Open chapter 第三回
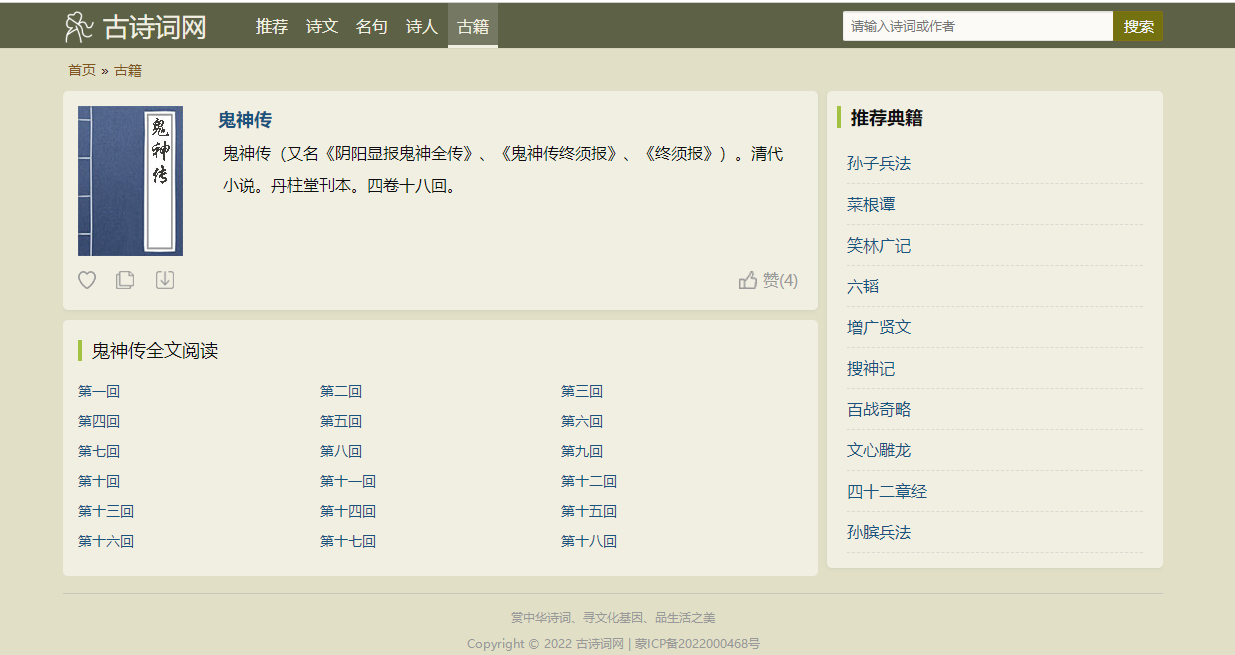 tap(582, 391)
